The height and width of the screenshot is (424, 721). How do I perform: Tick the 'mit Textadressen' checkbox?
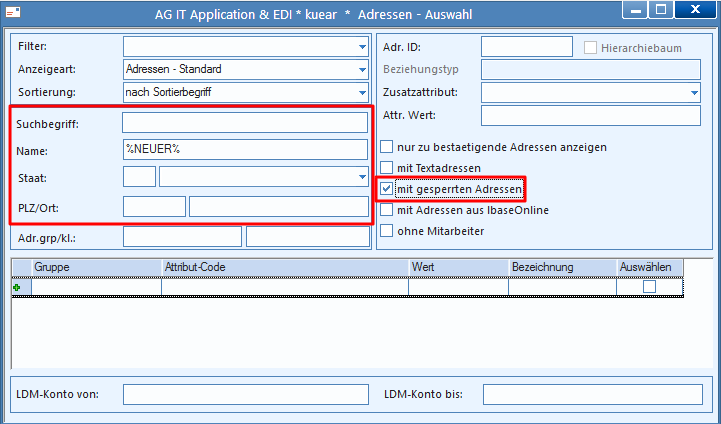point(387,168)
